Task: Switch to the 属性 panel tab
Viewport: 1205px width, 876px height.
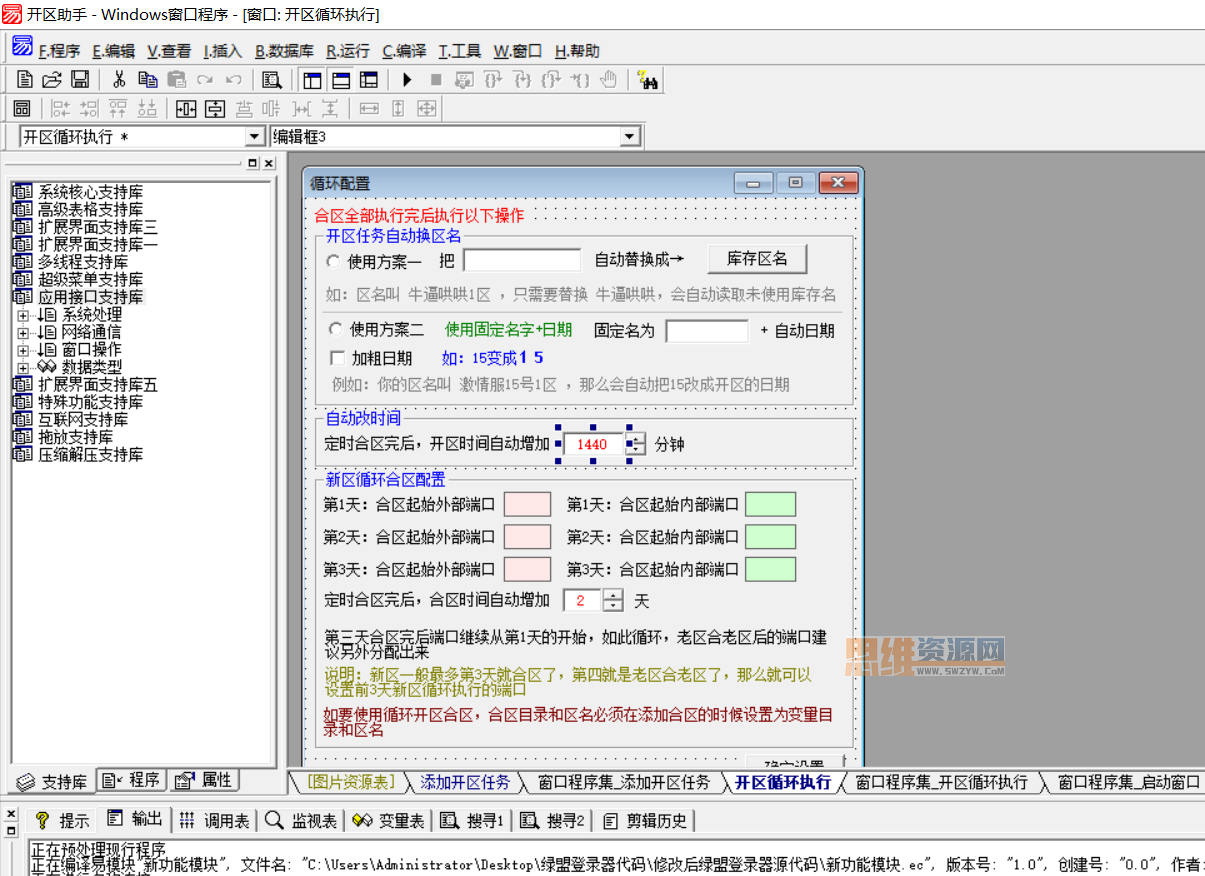Action: point(205,780)
